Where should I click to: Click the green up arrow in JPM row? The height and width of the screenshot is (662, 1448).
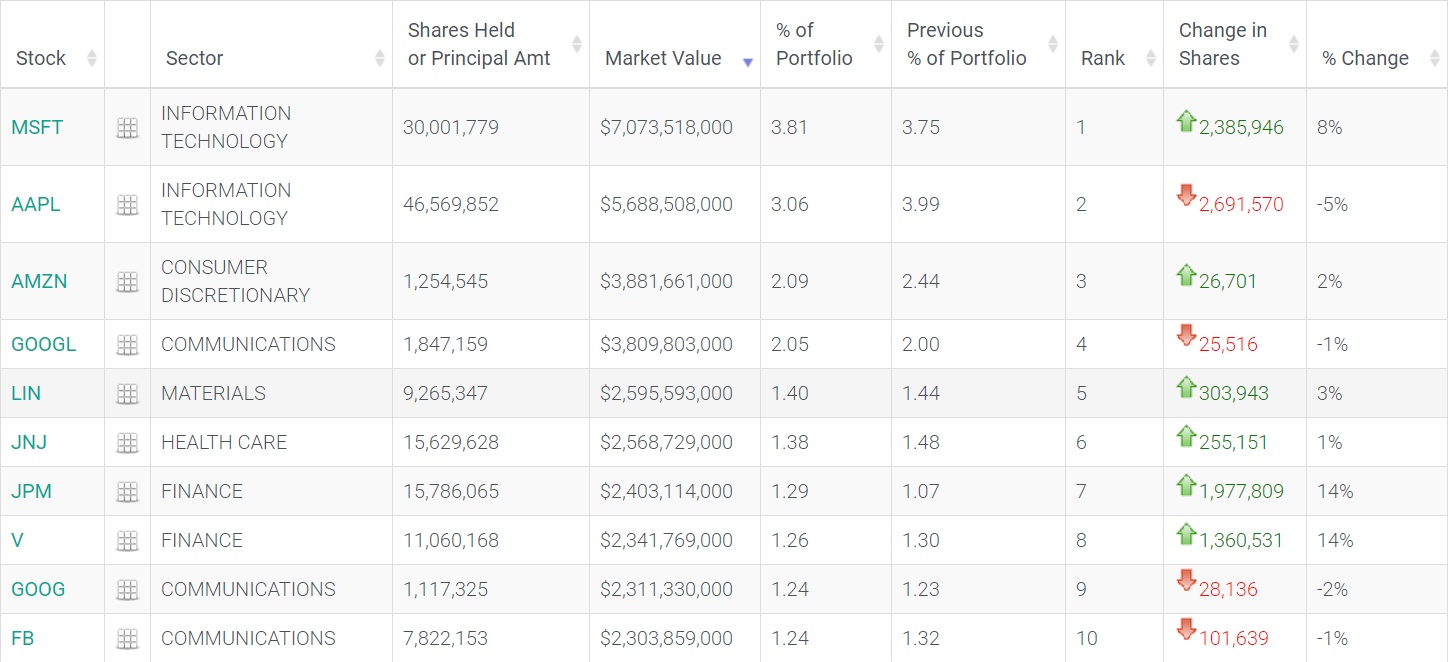point(1187,486)
